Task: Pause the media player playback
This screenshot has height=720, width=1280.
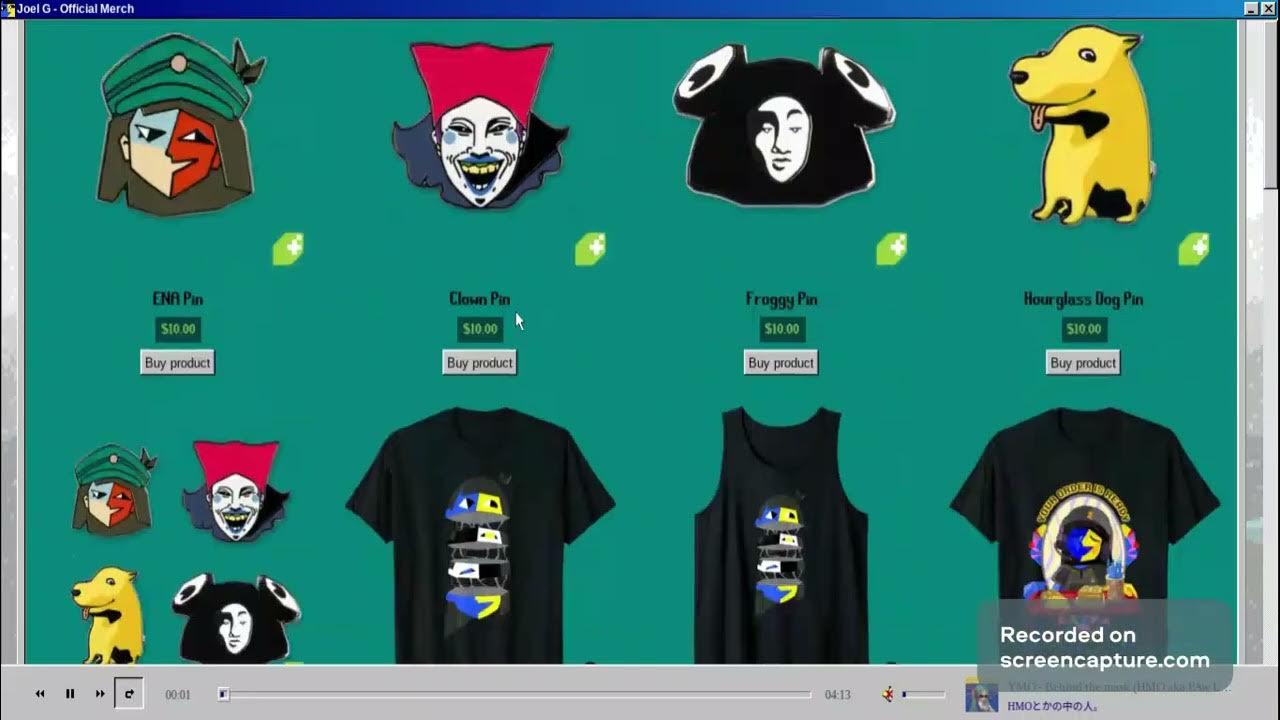Action: tap(70, 694)
